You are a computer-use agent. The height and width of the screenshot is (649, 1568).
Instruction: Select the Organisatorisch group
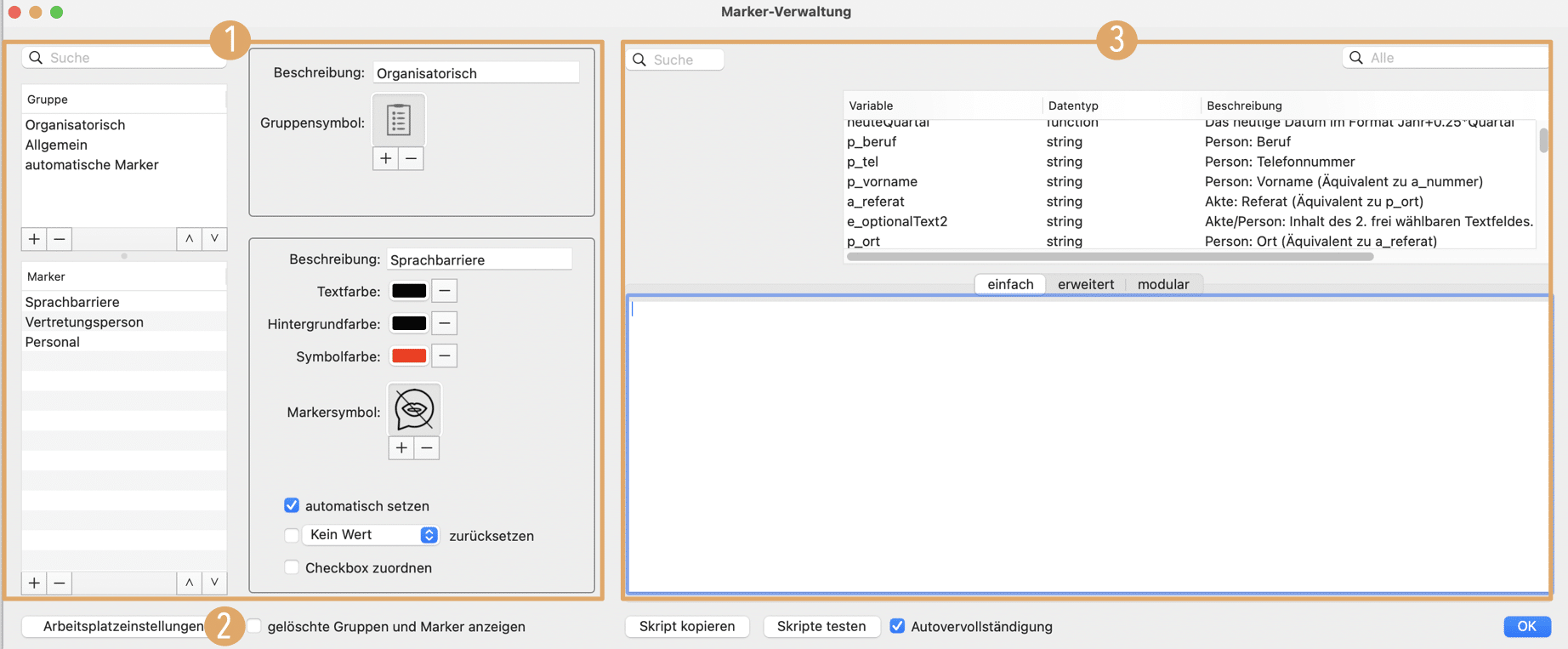point(124,125)
